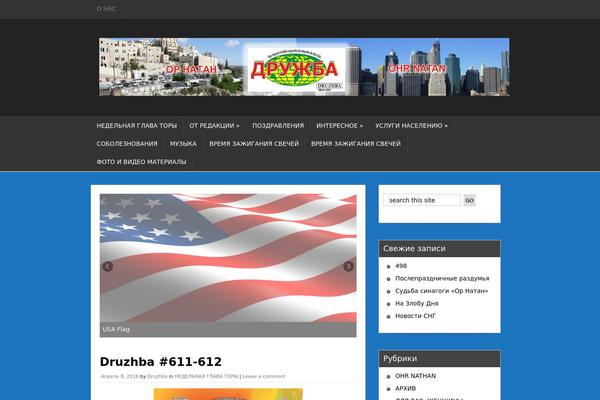Click the Дружба header banner image
The width and height of the screenshot is (600, 400).
[x=304, y=67]
